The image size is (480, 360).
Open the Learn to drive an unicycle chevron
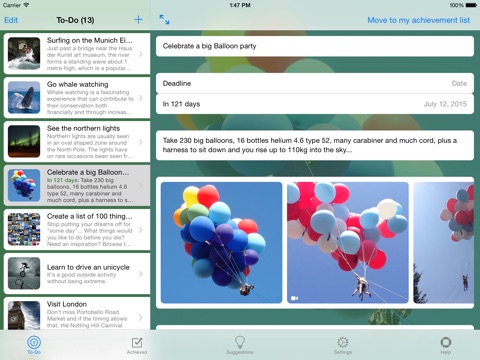(x=141, y=274)
